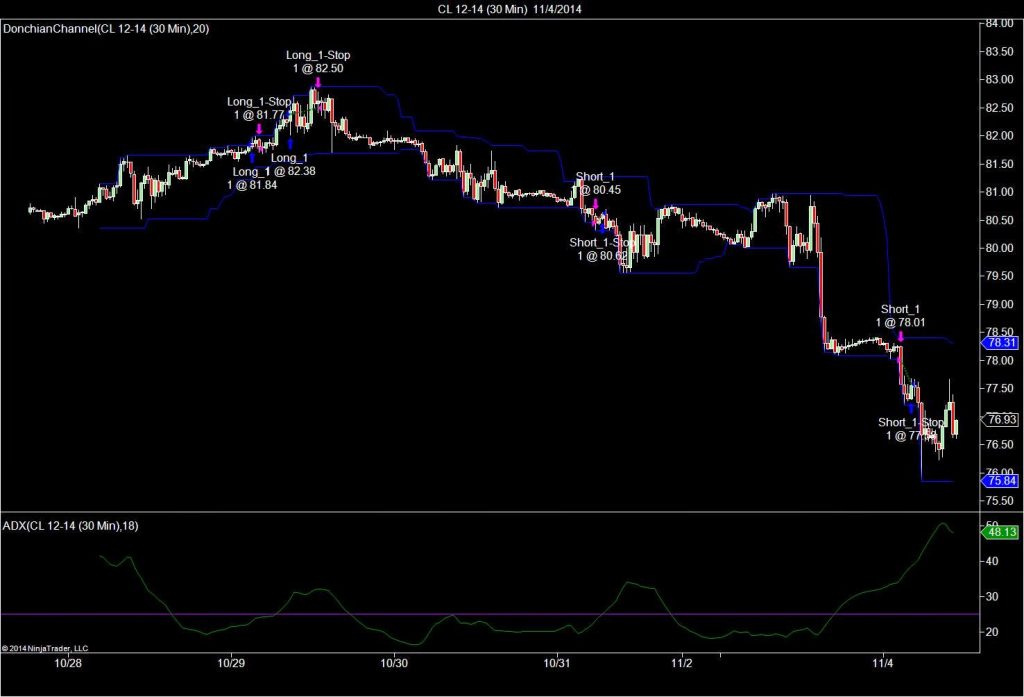
Task: Click the 79.00 price axis label
Action: pos(1000,304)
